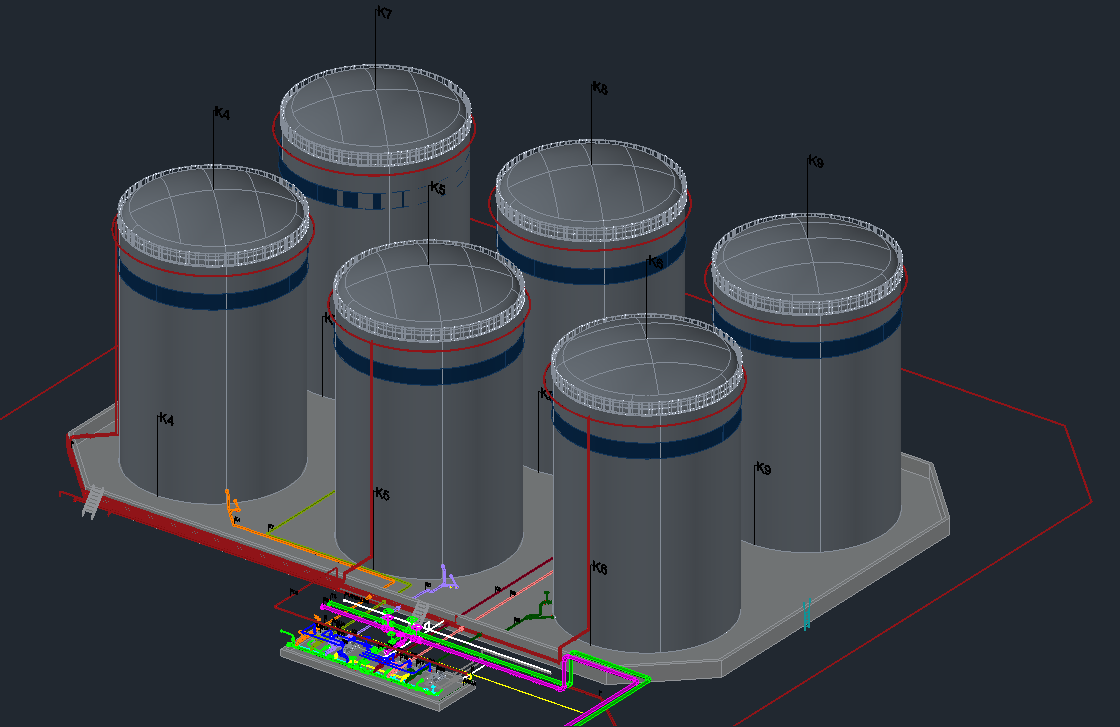Click the K6 label near the front tank
The image size is (1120, 727).
coord(597,566)
